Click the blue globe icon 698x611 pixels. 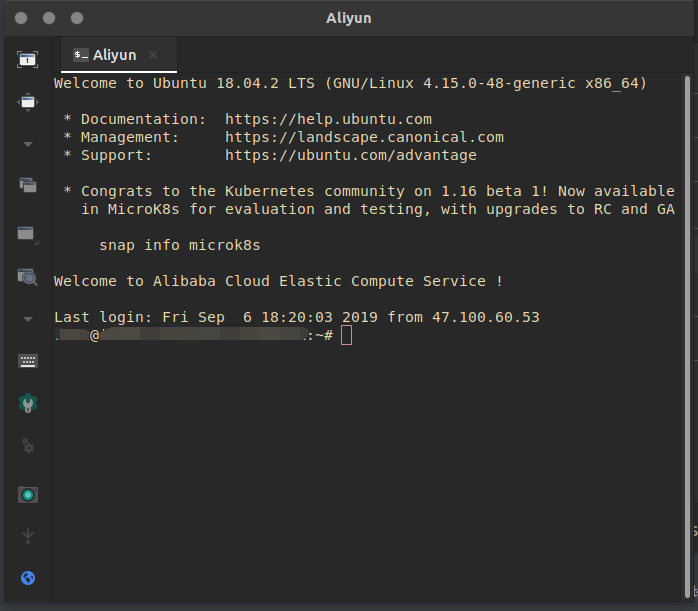click(28, 578)
